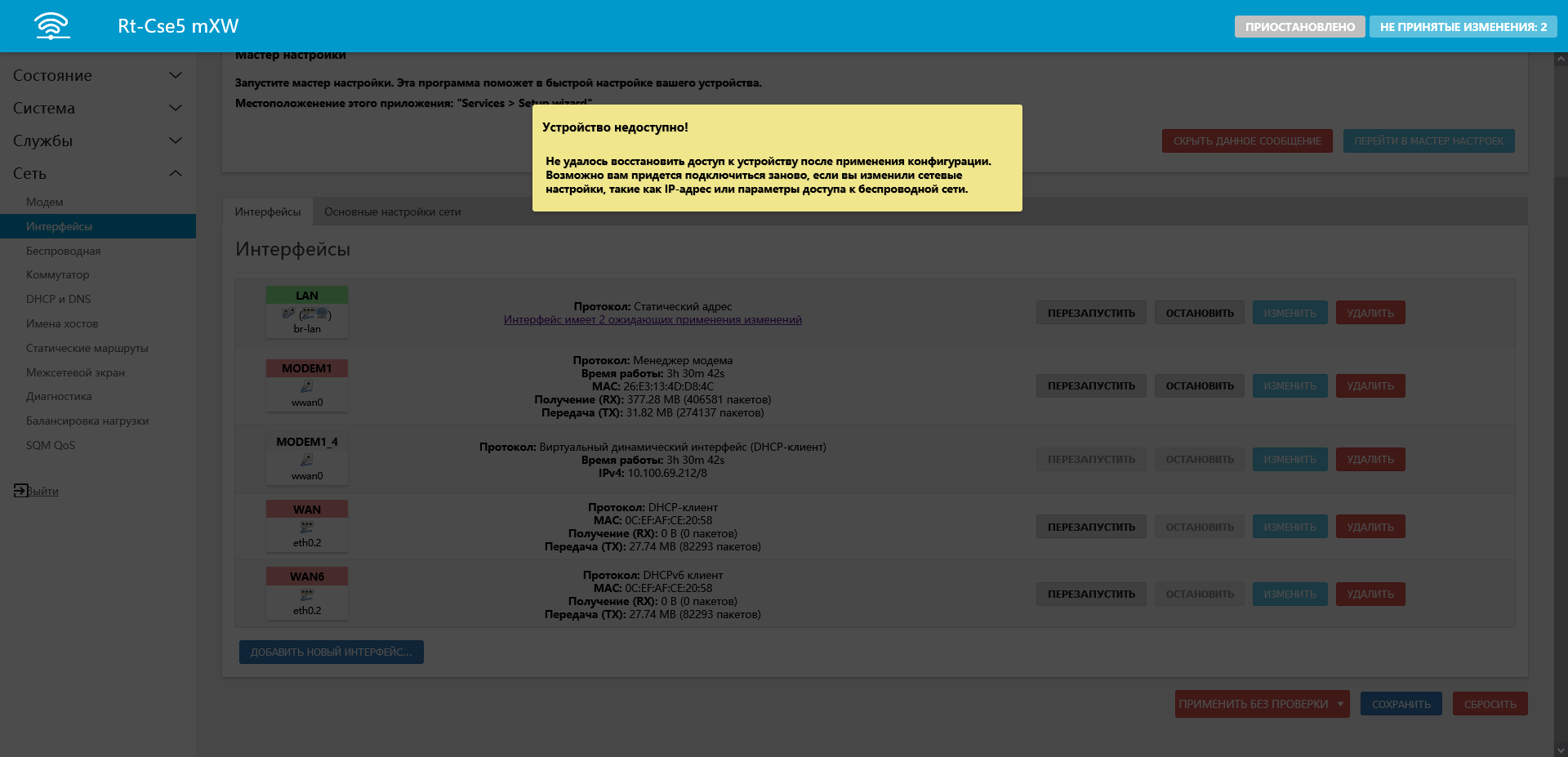
Task: Click the WAN6 eth0.2 interface icon
Action: pyautogui.click(x=307, y=595)
